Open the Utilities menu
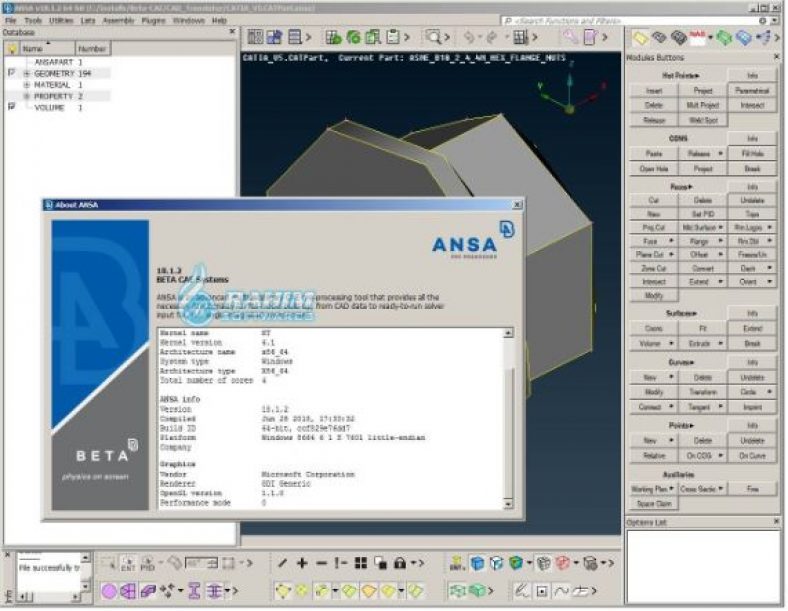 pyautogui.click(x=61, y=21)
